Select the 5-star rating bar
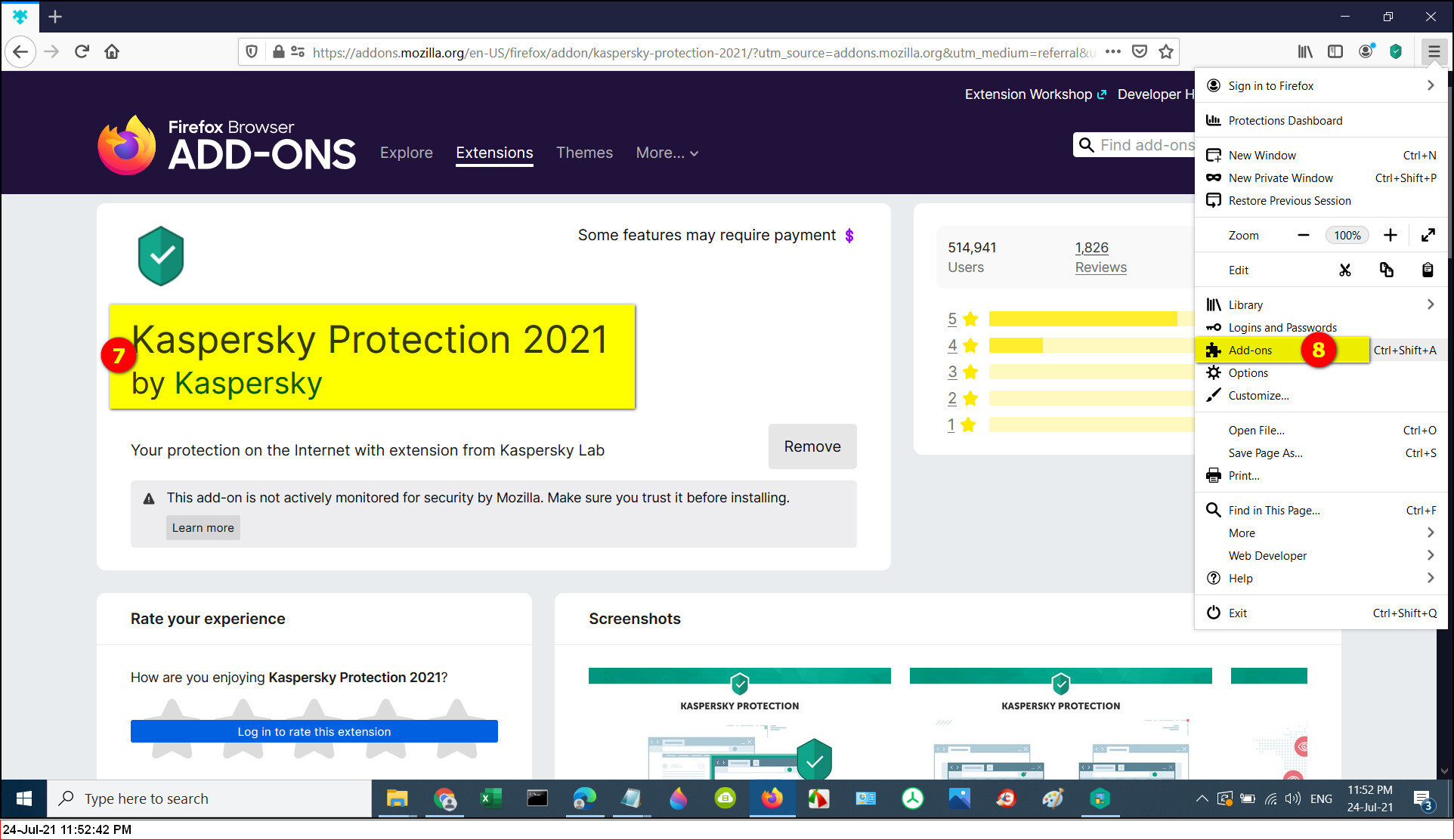 1082,319
